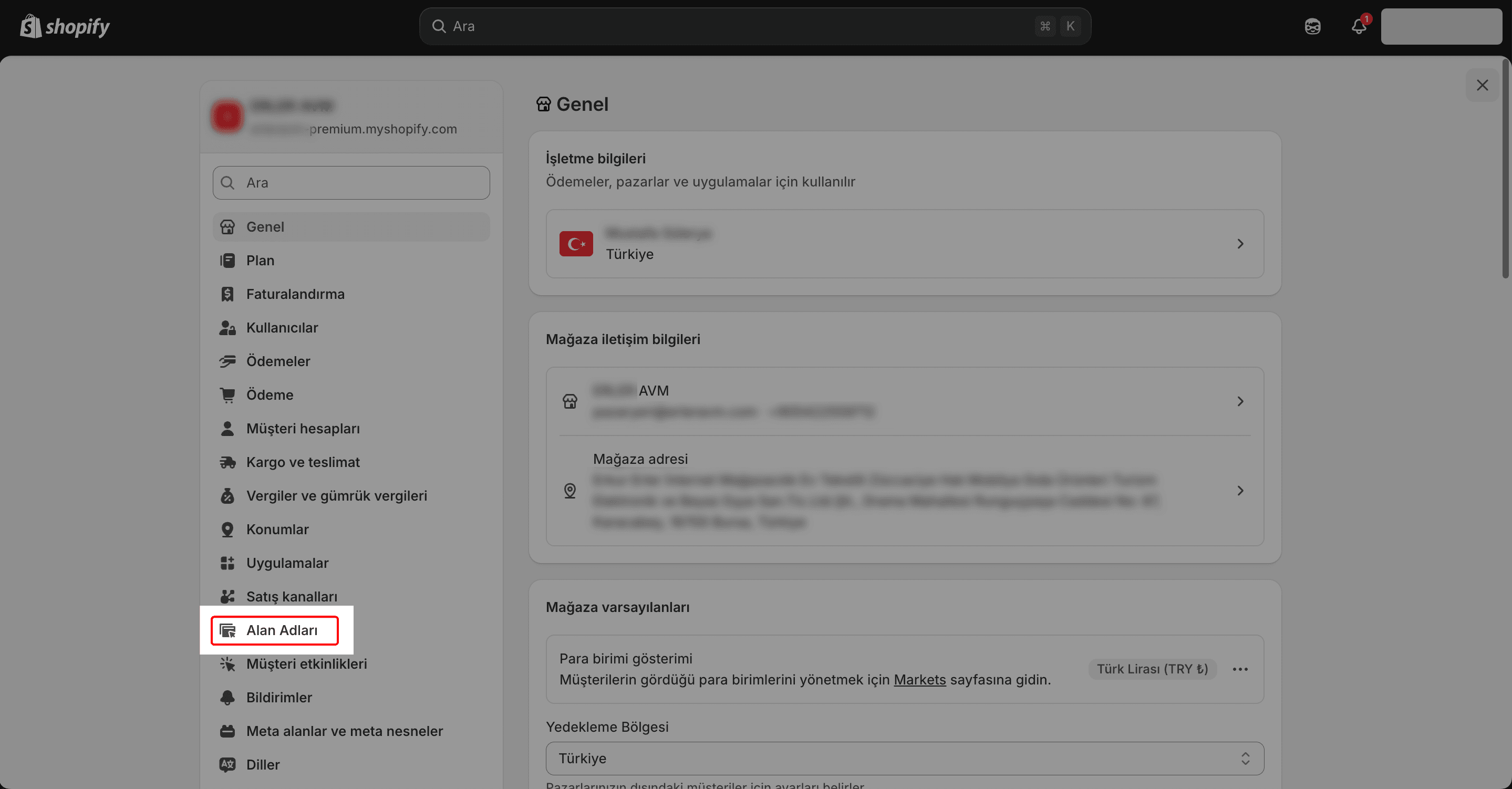Open three-dot menu for Para birimi gösterimi

coord(1240,669)
